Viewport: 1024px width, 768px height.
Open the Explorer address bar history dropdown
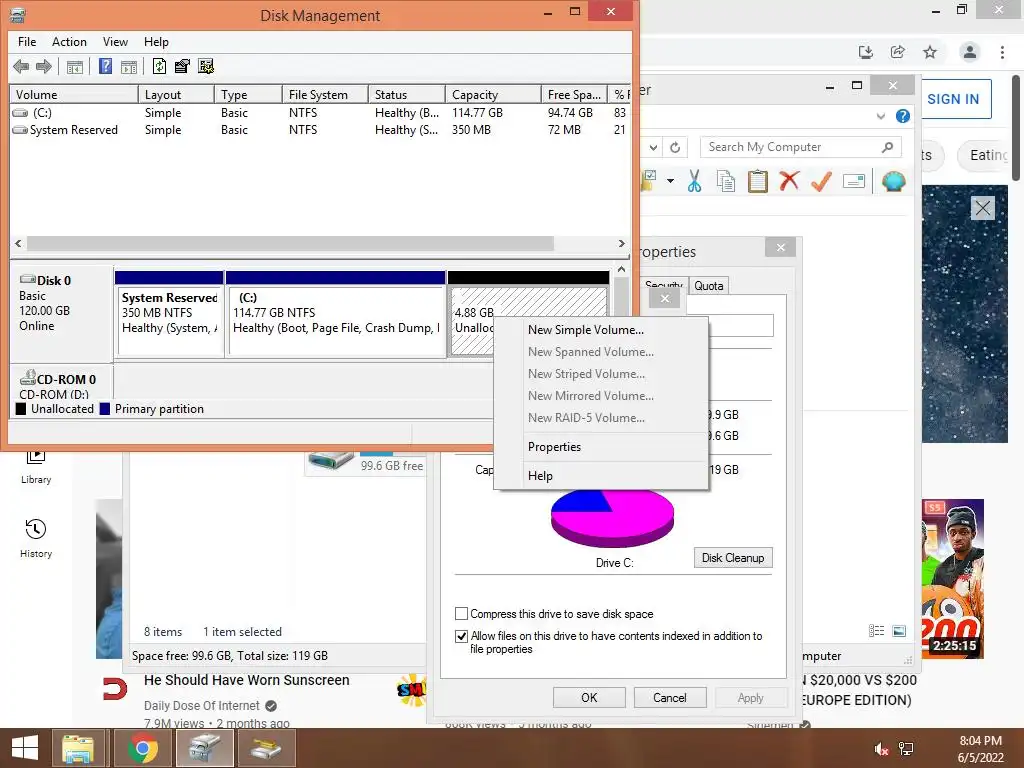653,148
